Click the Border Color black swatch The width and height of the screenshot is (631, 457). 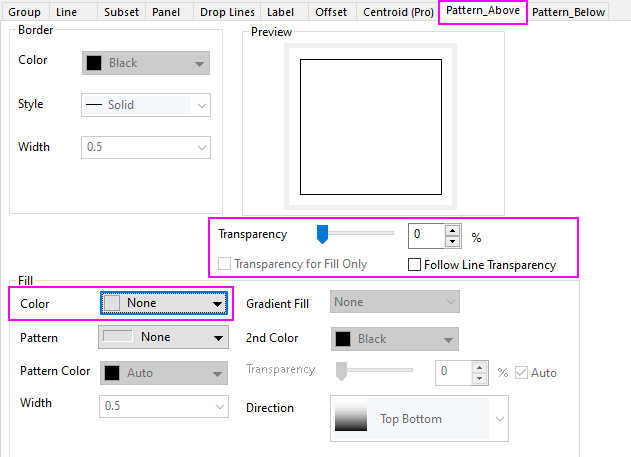coord(95,63)
